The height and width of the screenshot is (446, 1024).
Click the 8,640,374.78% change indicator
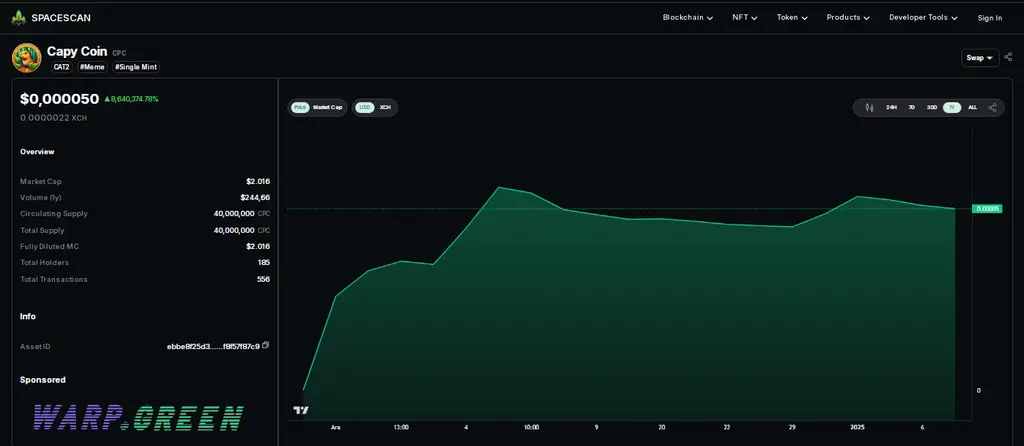click(x=131, y=99)
